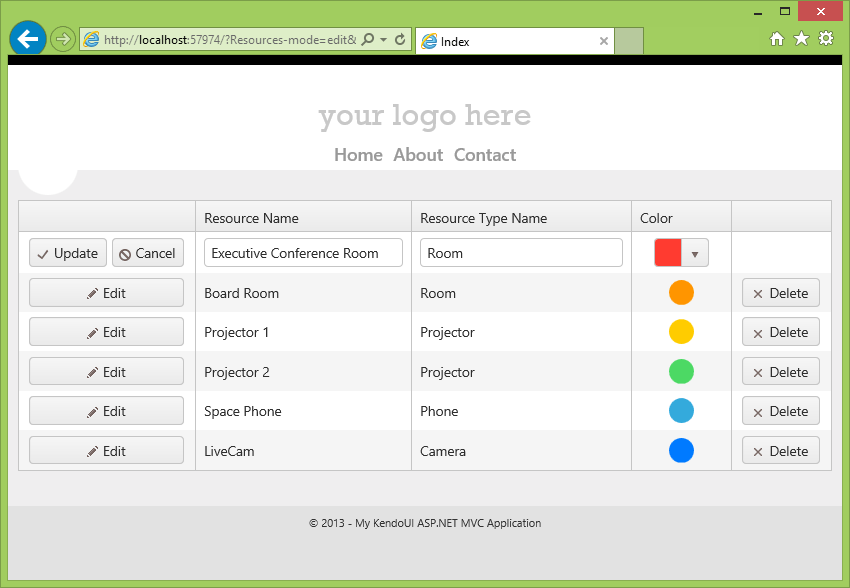Select the Index browser tab
This screenshot has height=588, width=850.
(514, 41)
